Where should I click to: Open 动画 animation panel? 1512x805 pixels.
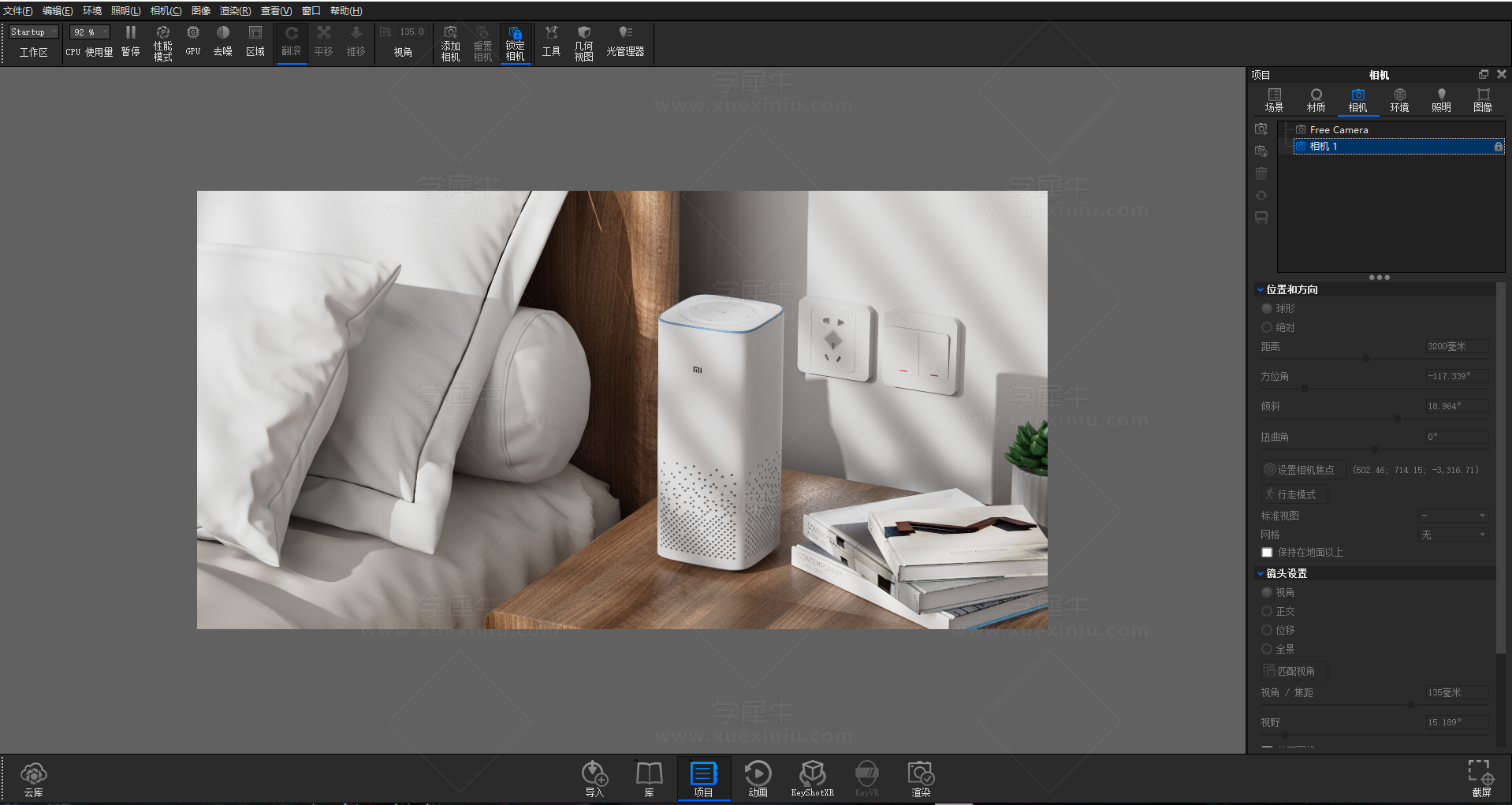[758, 779]
